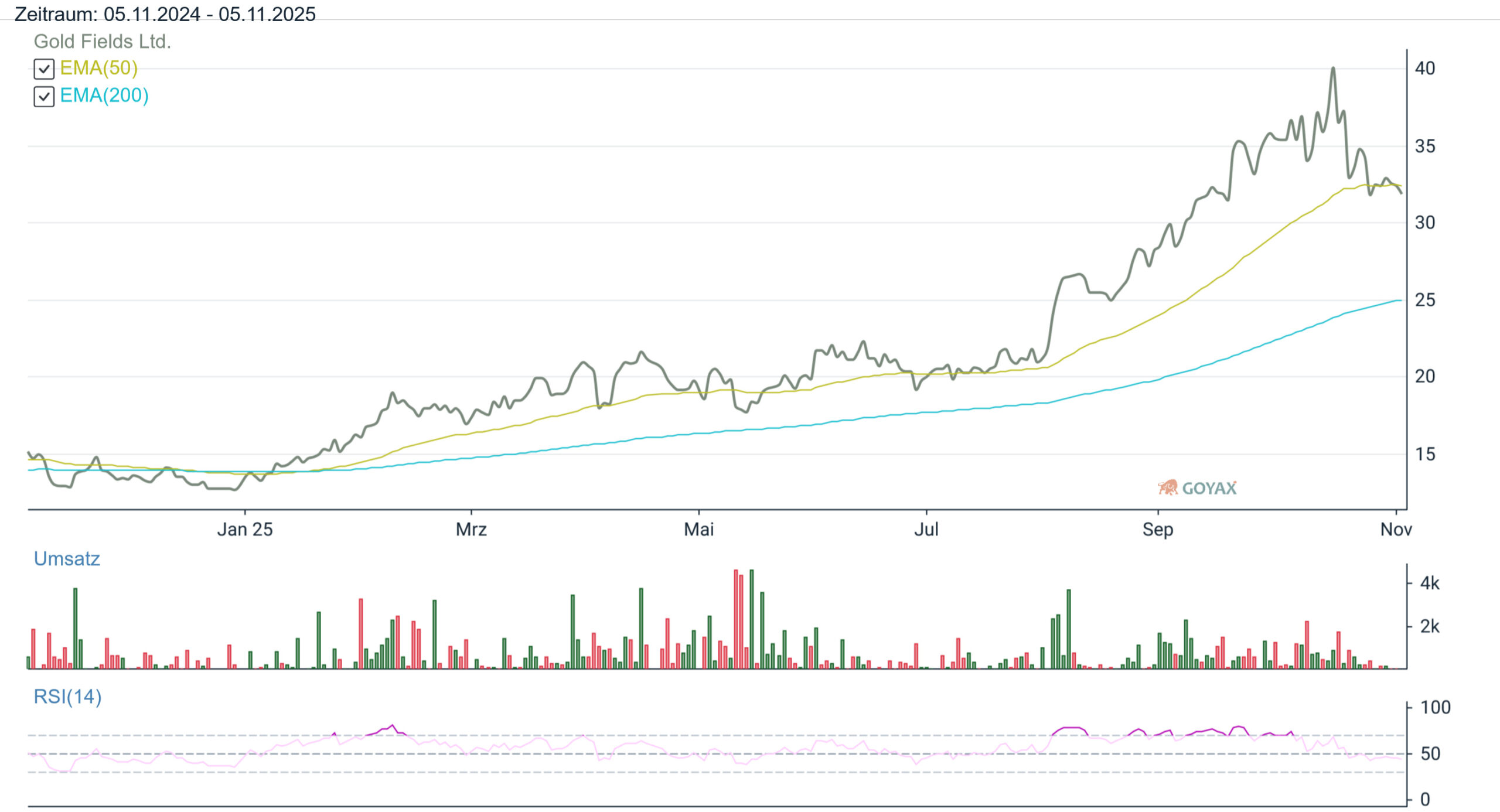Click the Jan 25 axis marker
Image resolution: width=1500 pixels, height=812 pixels.
[244, 529]
